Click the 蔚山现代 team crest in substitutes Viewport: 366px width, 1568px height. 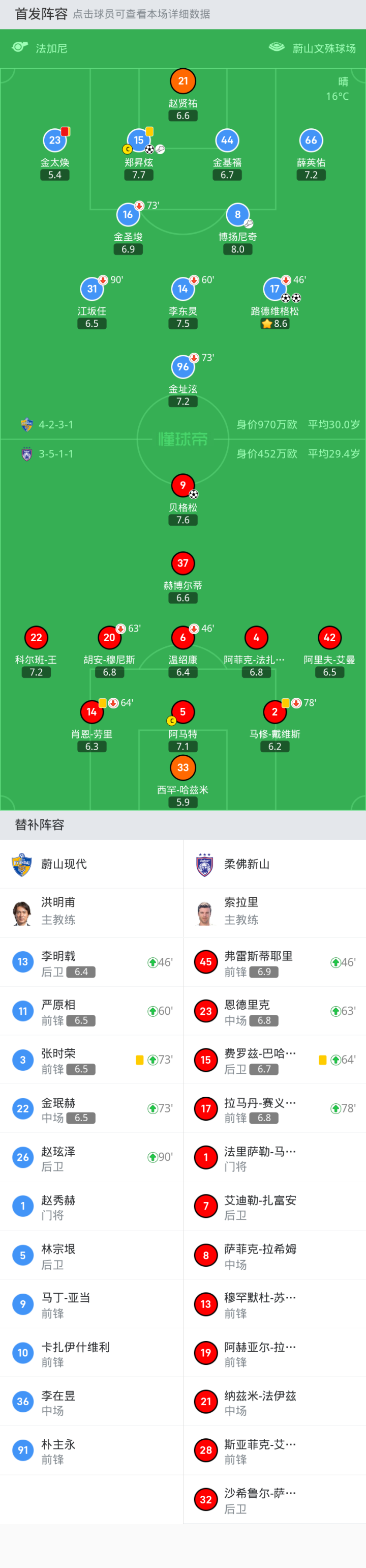pos(22,864)
